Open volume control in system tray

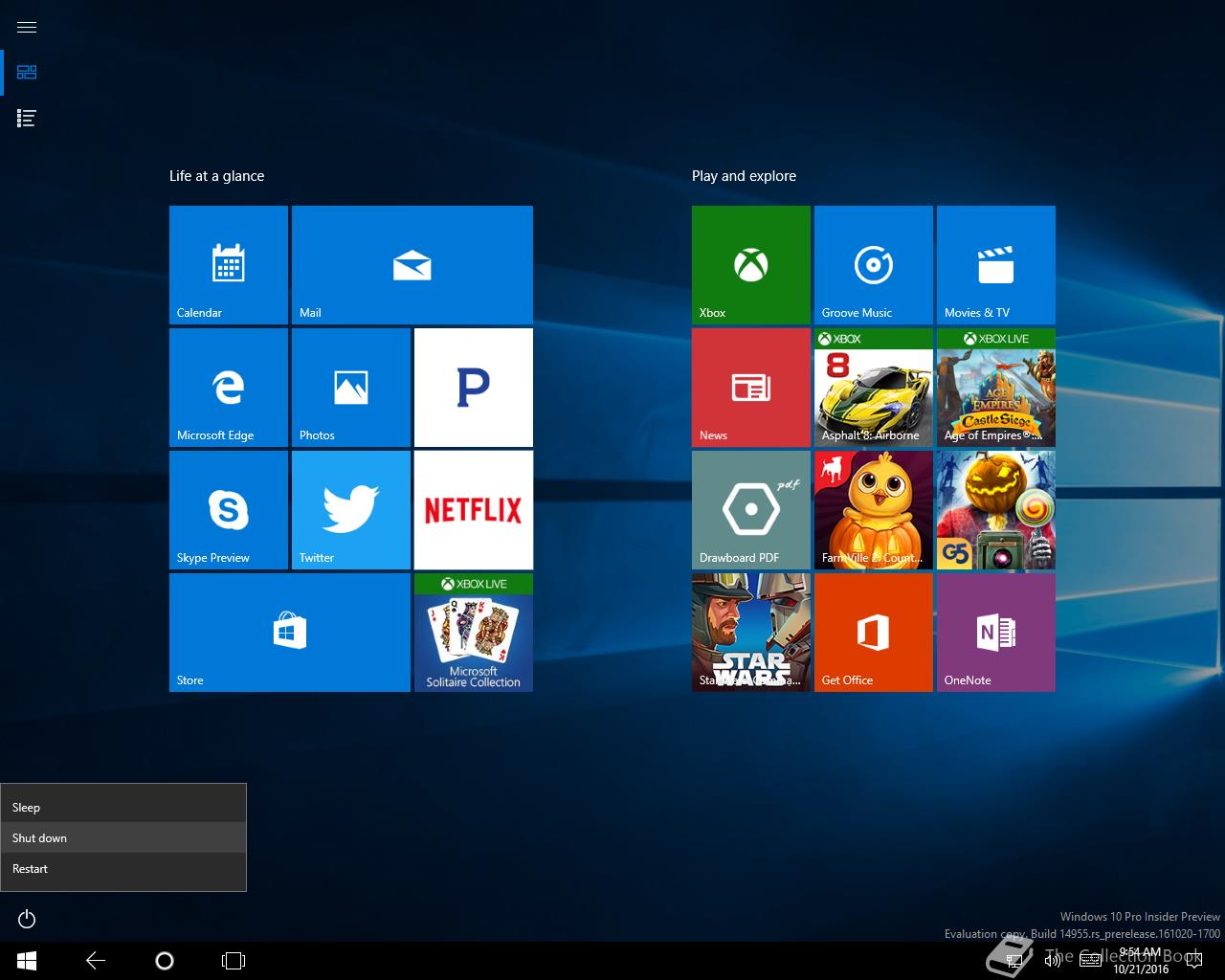(1052, 961)
